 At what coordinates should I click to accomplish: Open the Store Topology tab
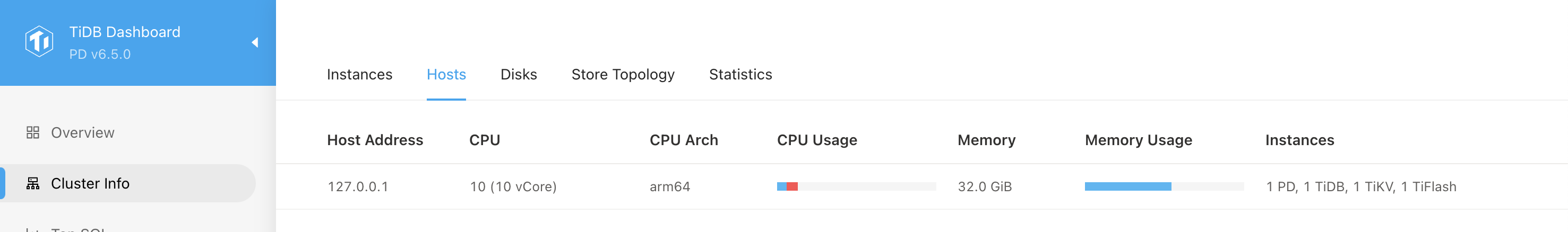point(623,75)
